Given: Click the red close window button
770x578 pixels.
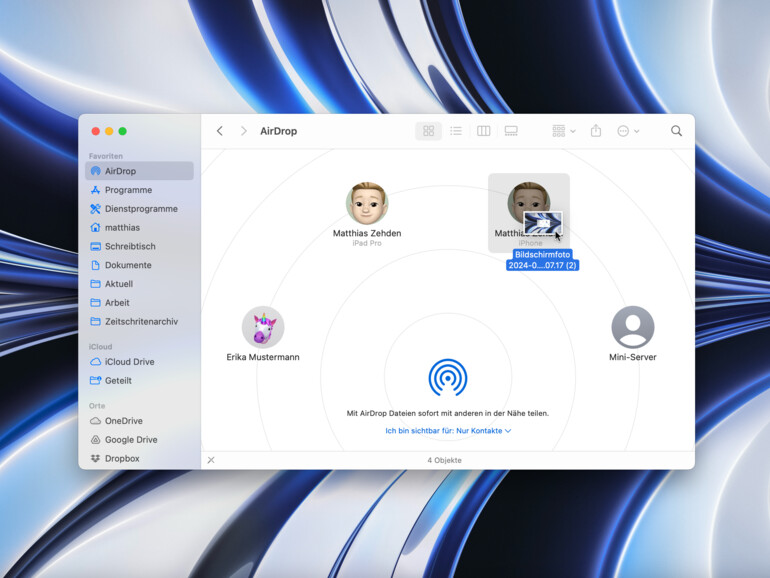Looking at the screenshot, I should coord(96,131).
